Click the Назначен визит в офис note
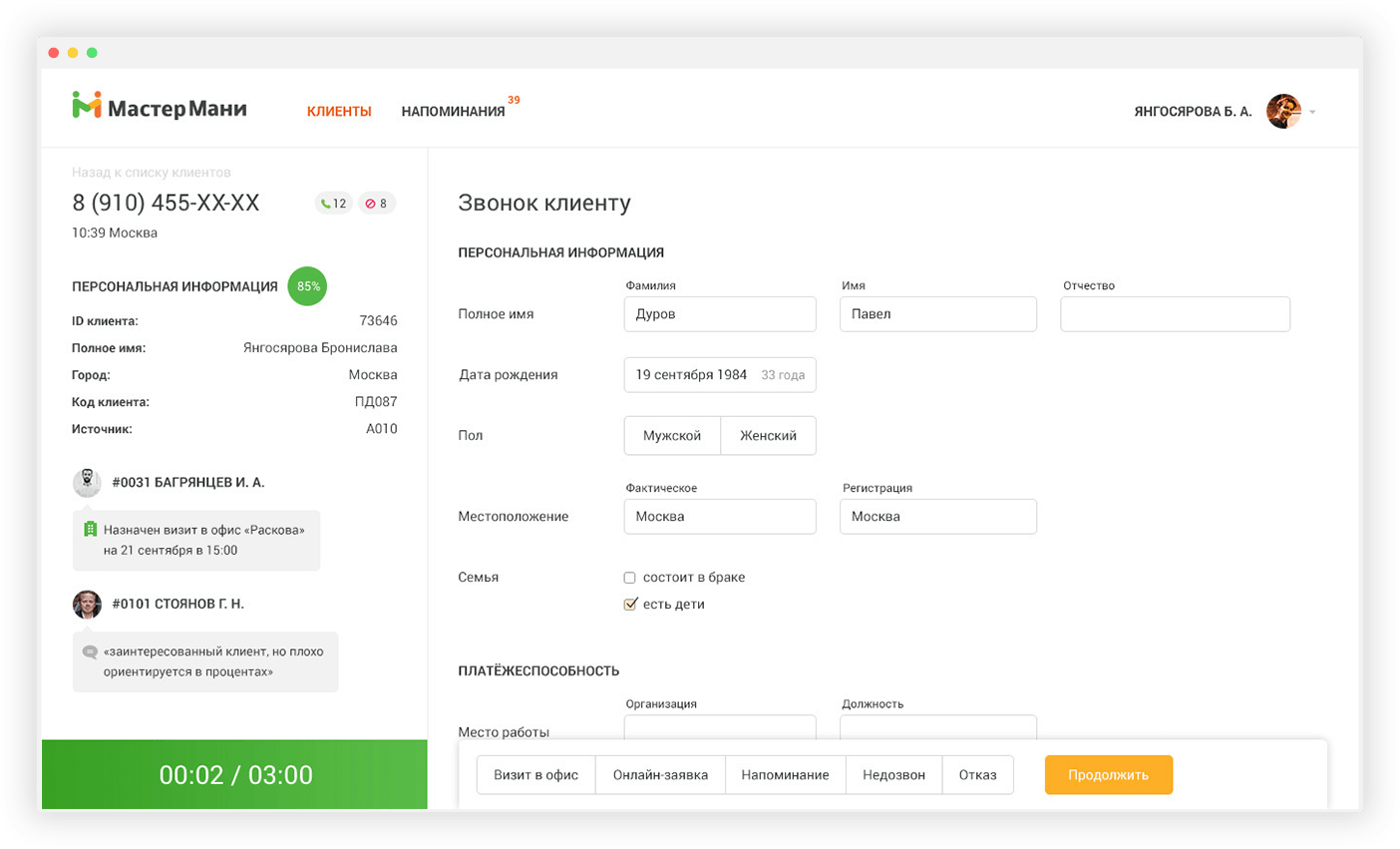Image resolution: width=1400 pixels, height=849 pixels. [196, 541]
